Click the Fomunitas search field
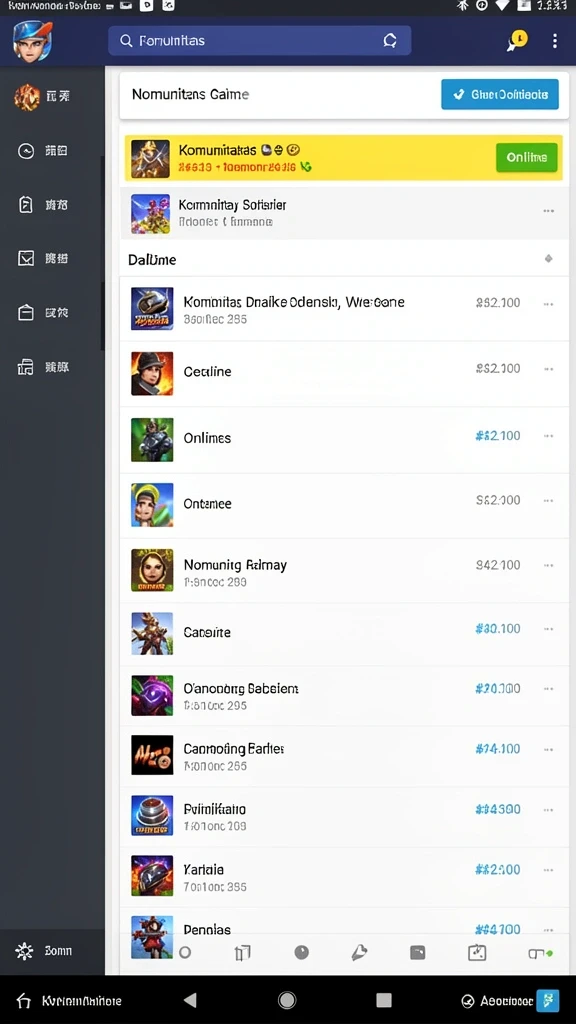576x1024 pixels. (x=259, y=40)
